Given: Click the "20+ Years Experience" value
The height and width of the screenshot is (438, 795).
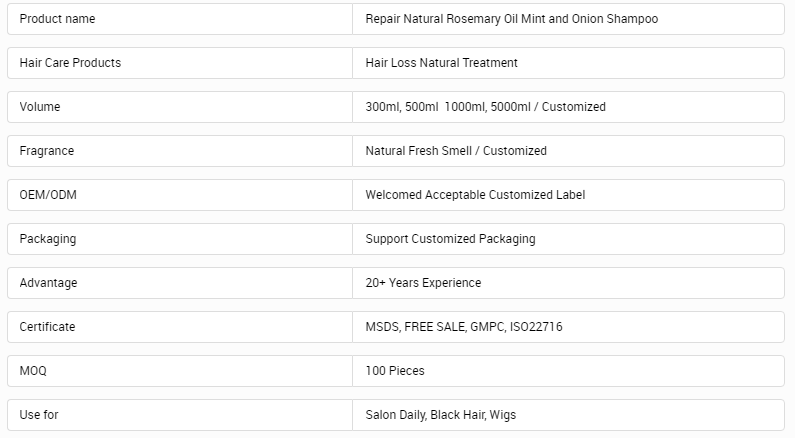Looking at the screenshot, I should click(423, 283).
